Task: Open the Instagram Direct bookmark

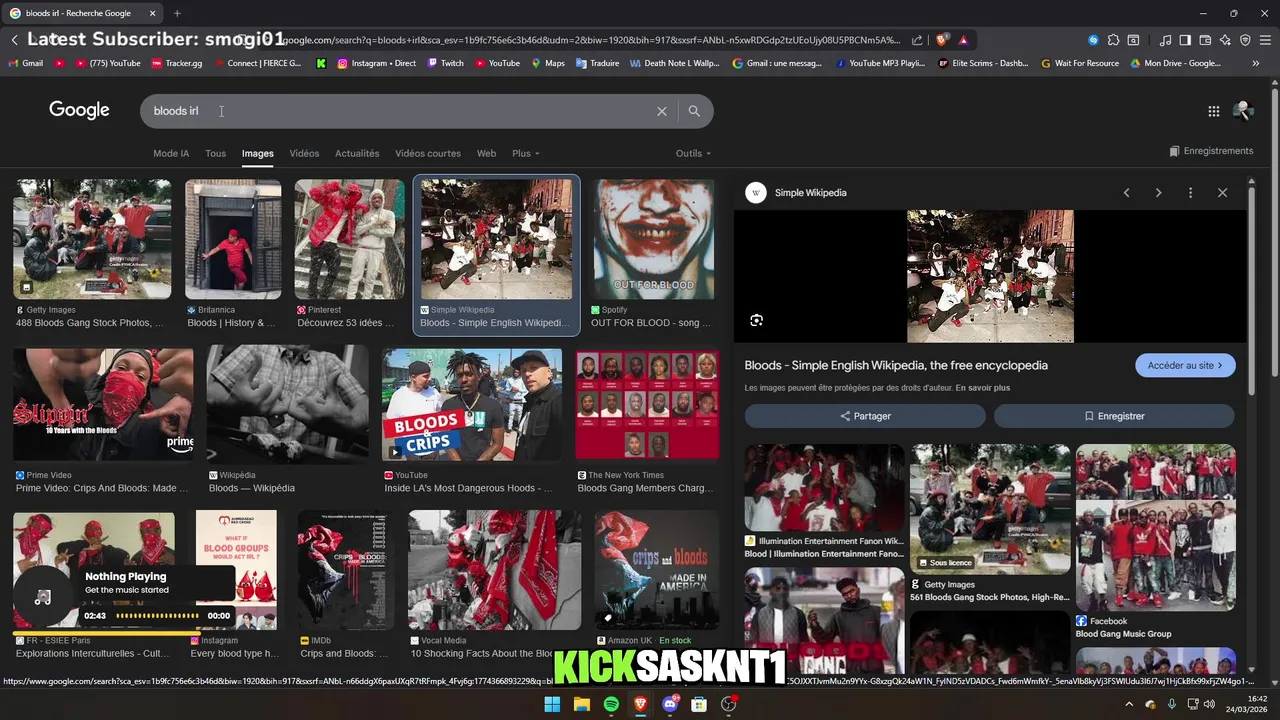Action: (x=376, y=63)
